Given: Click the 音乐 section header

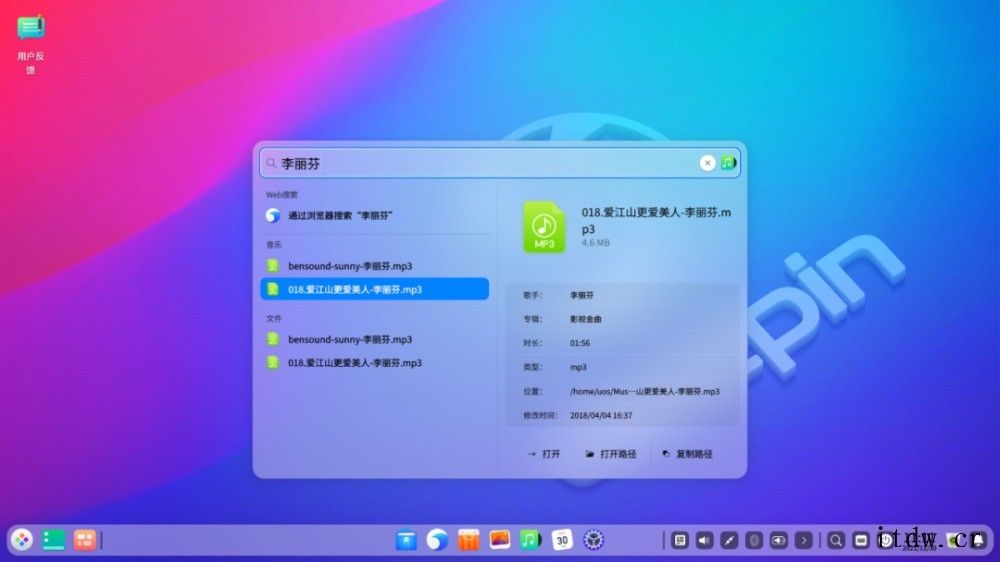Looking at the screenshot, I should click(x=274, y=244).
